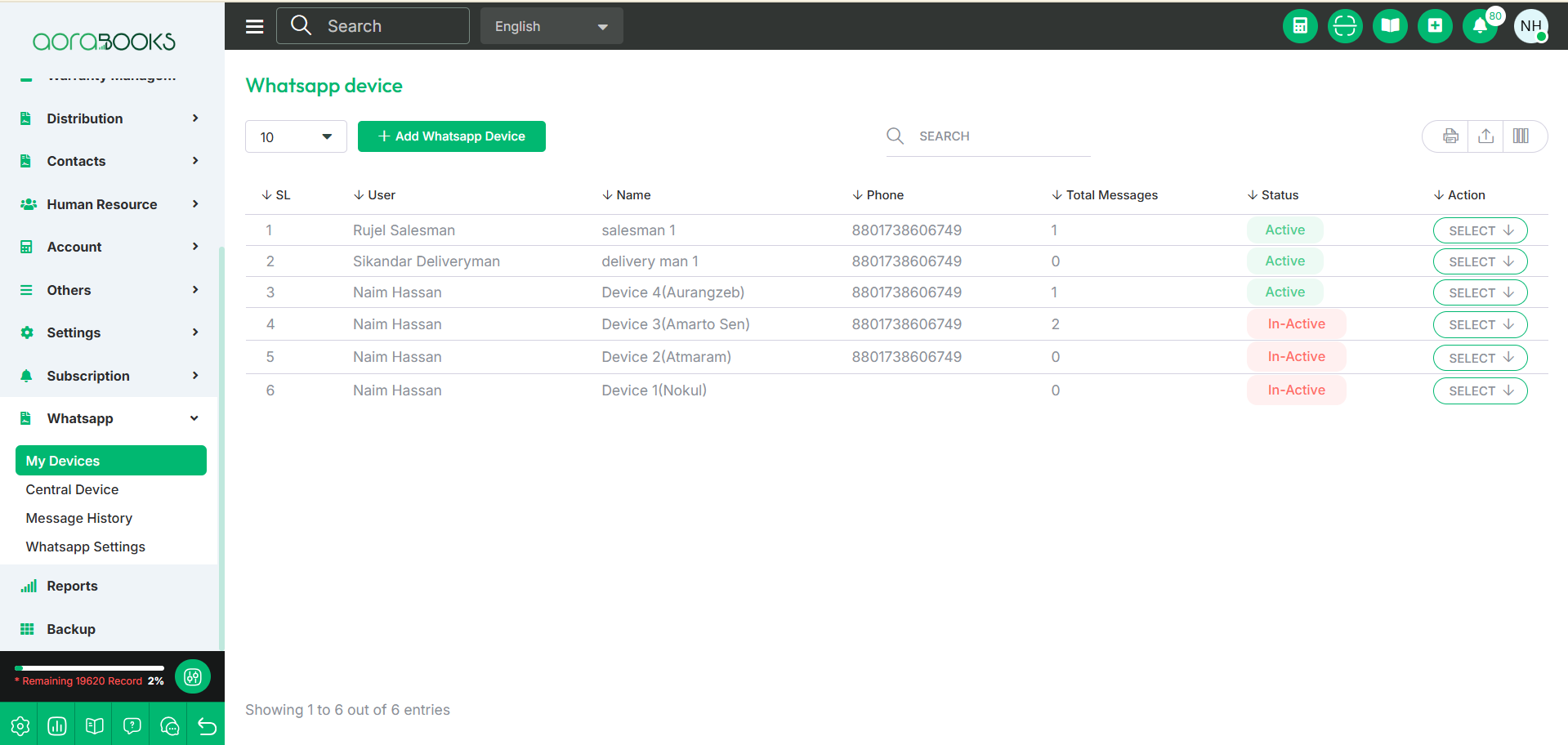Open the open-book icon in bottom bar
The image size is (1568, 745).
[95, 725]
